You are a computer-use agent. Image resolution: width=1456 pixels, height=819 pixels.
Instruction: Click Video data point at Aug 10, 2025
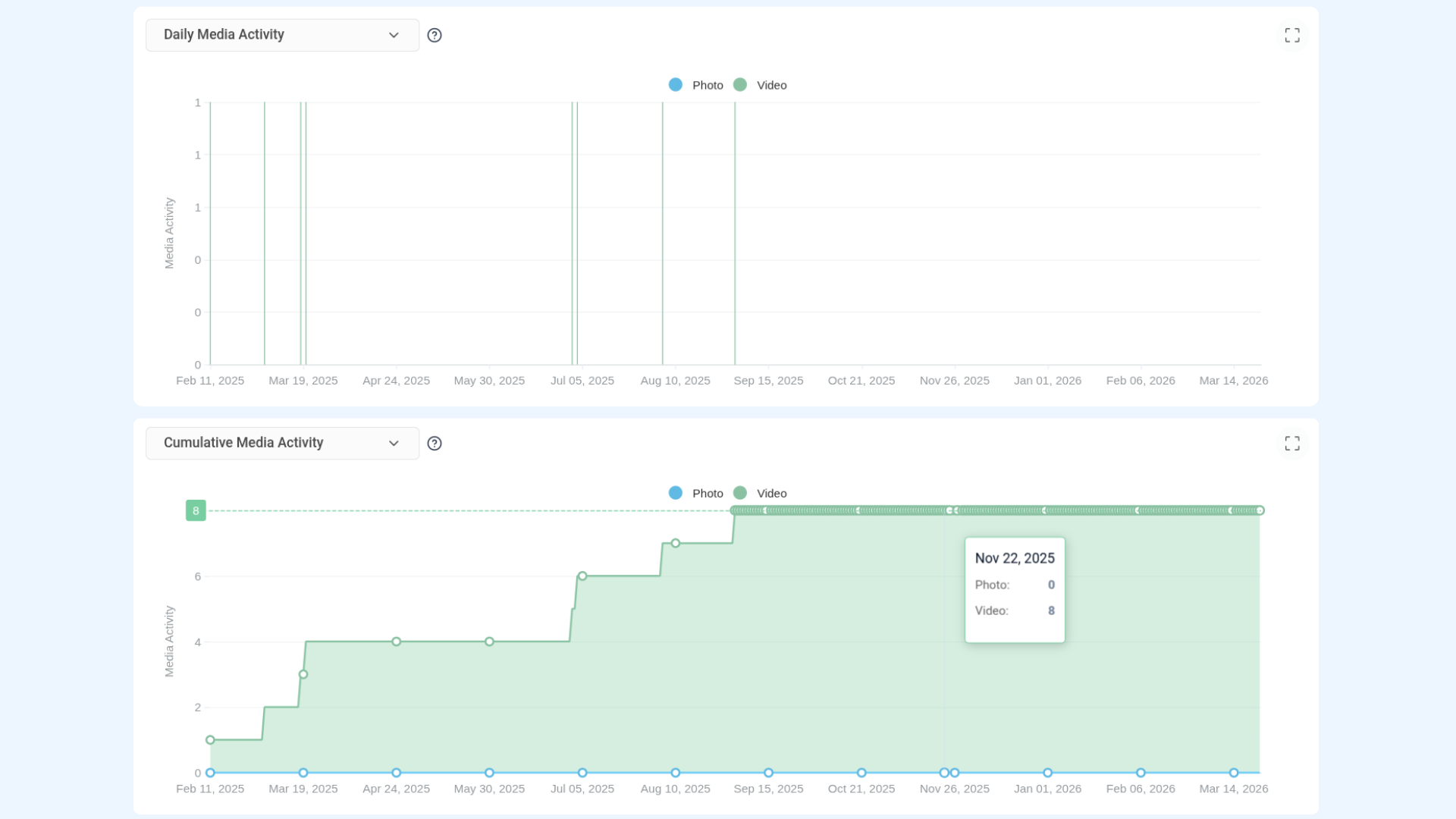[x=675, y=543]
